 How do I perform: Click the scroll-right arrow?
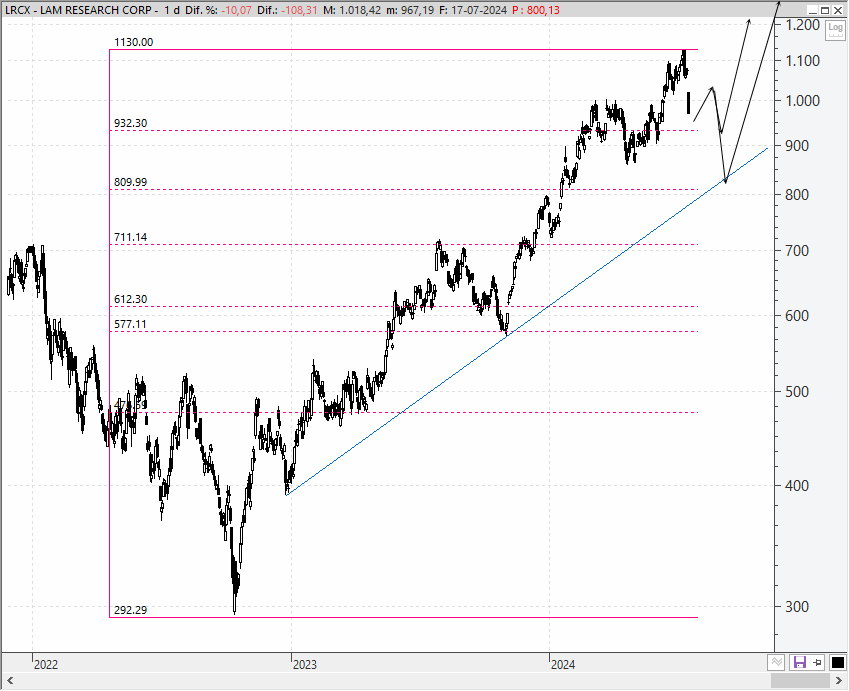[839, 681]
